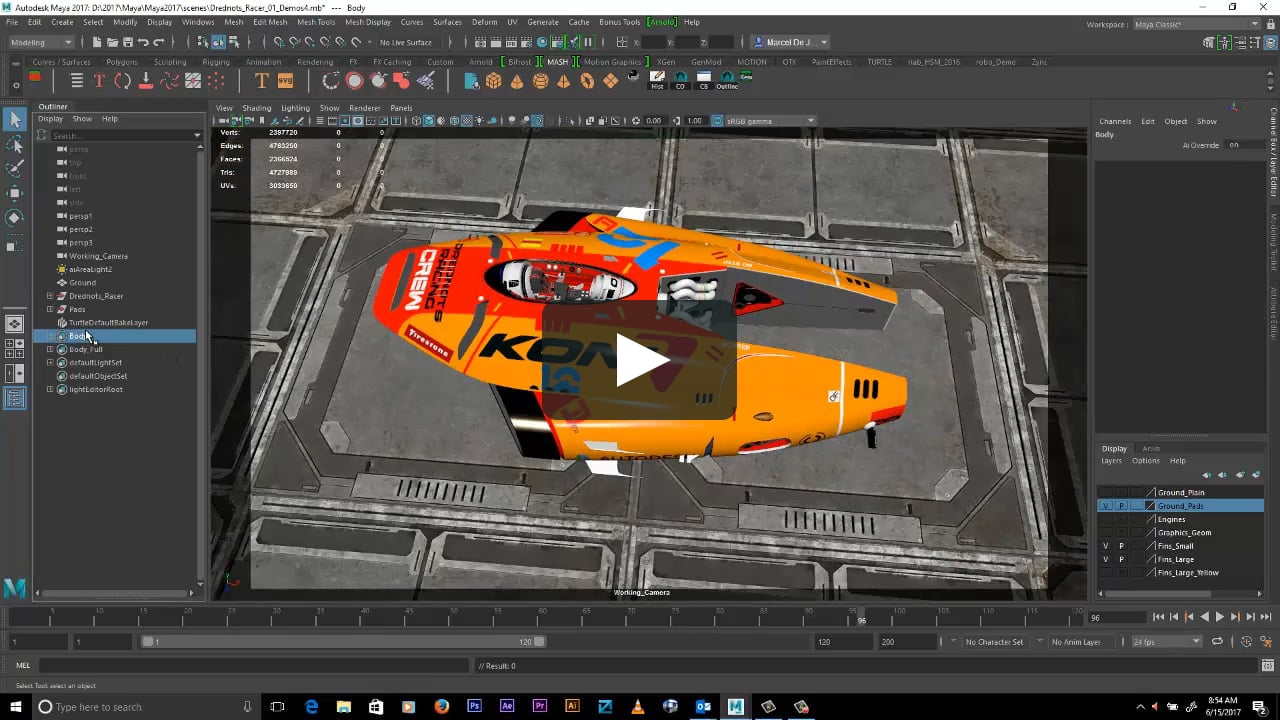Toggle playback P box of Ground_Pads layer
This screenshot has height=720, width=1280.
(1121, 506)
